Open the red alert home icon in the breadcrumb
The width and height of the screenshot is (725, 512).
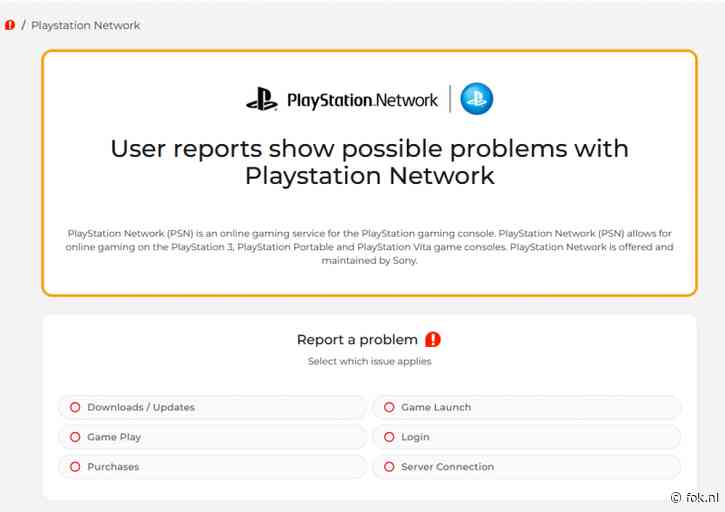click(x=10, y=25)
